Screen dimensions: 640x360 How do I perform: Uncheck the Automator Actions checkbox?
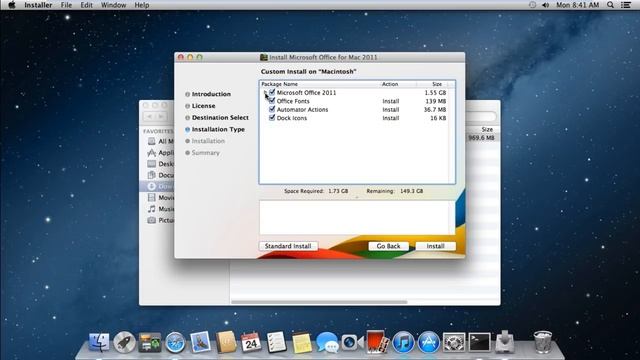point(272,109)
